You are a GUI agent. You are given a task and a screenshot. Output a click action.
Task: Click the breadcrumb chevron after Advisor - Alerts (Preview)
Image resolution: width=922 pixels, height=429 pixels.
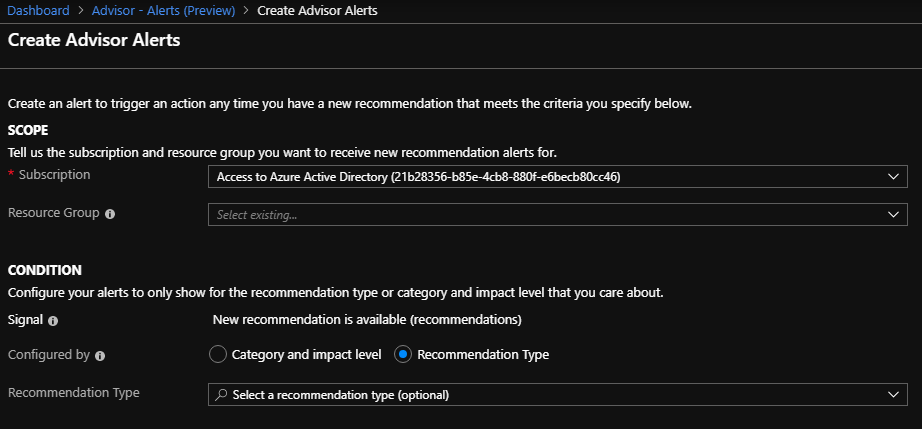[246, 11]
